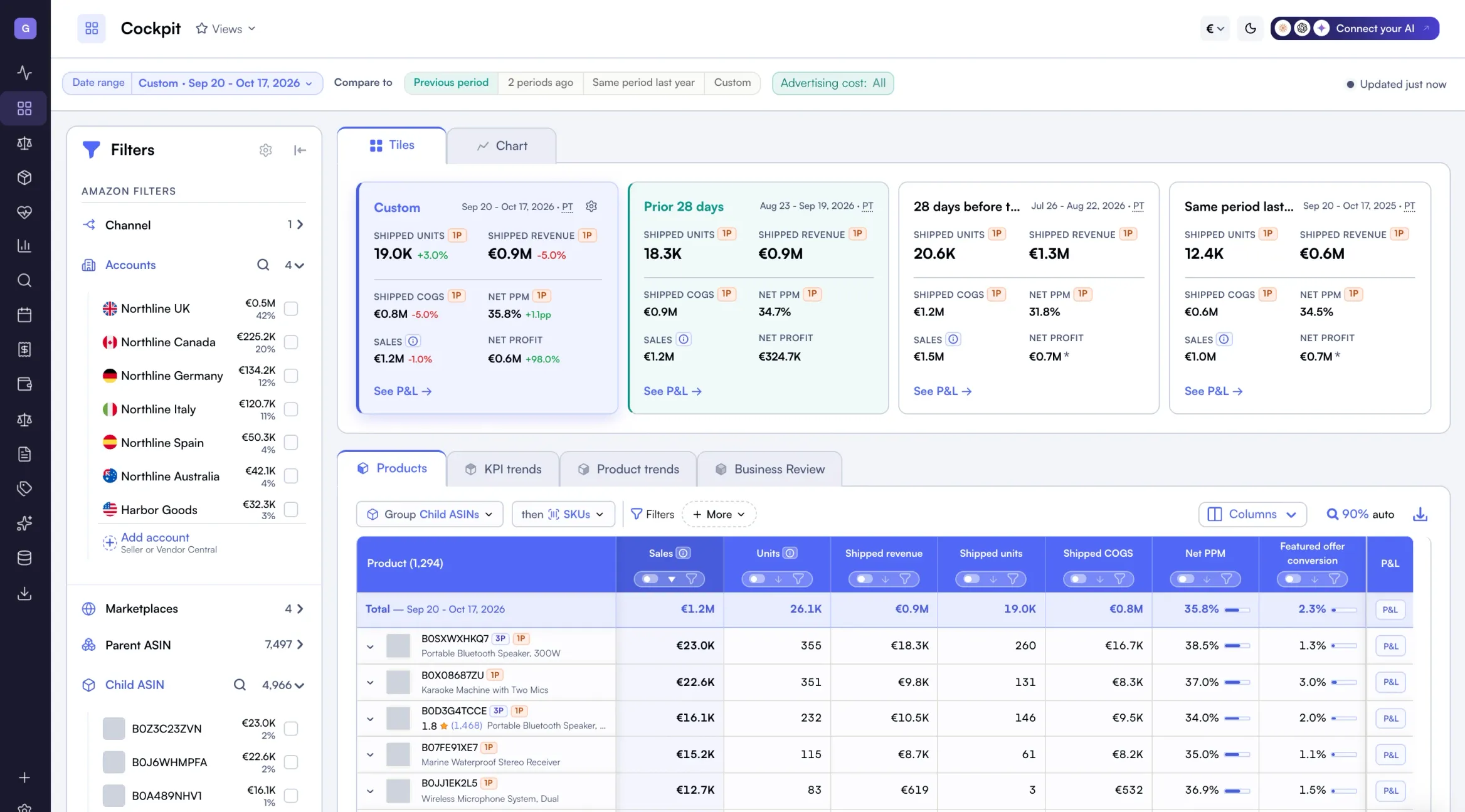Check the Northline Canada account checkbox
This screenshot has width=1465, height=812.
(x=291, y=342)
